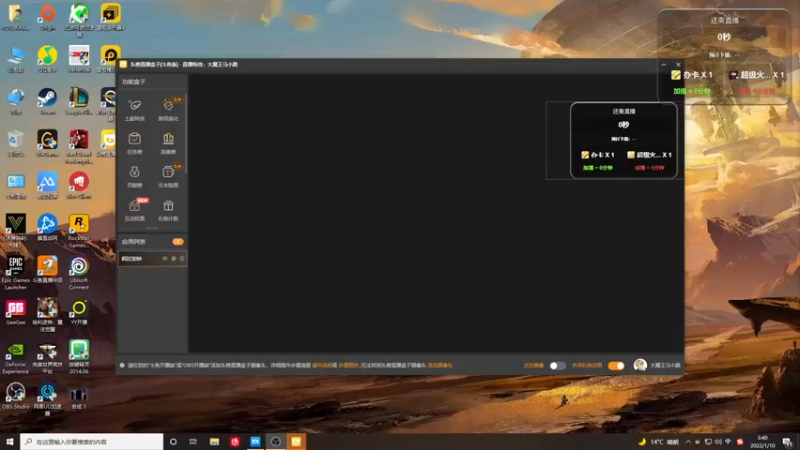Open the green music note app shortcut
800x450 pixels.
(x=47, y=59)
